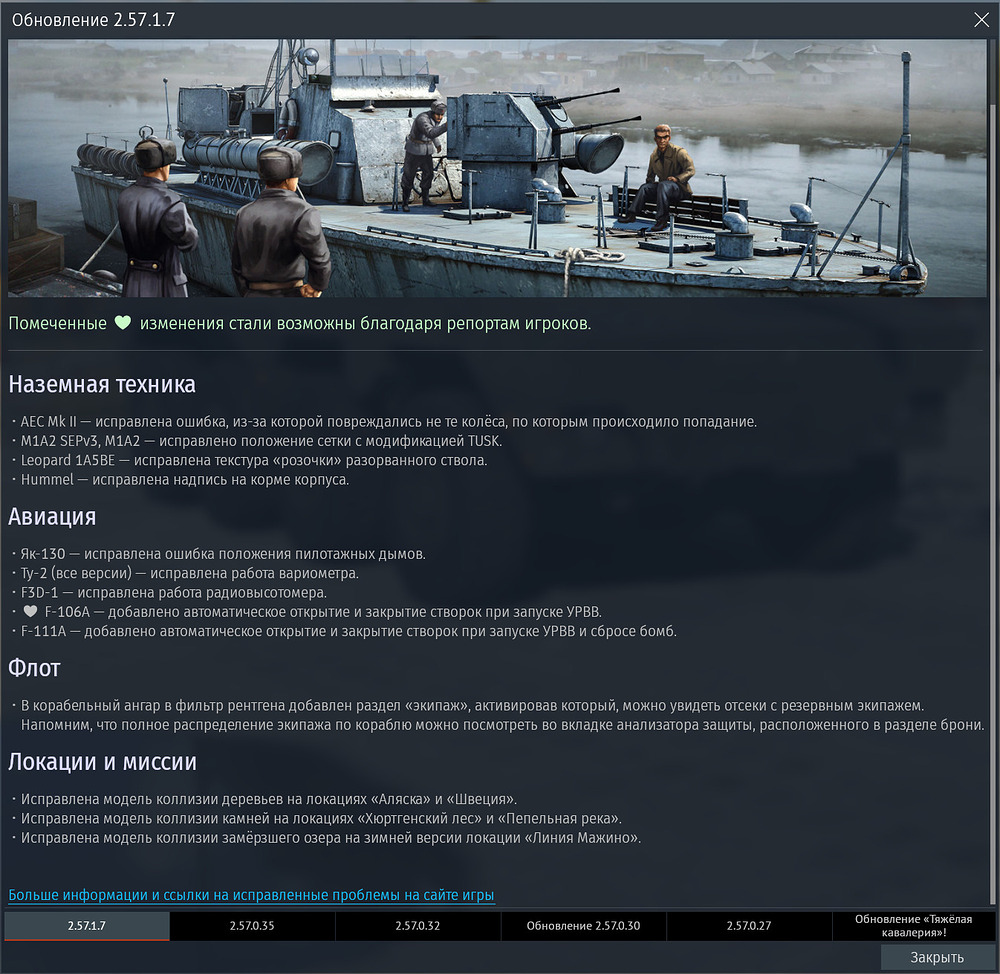
Task: Click the patrol boat banner image
Action: click(497, 168)
